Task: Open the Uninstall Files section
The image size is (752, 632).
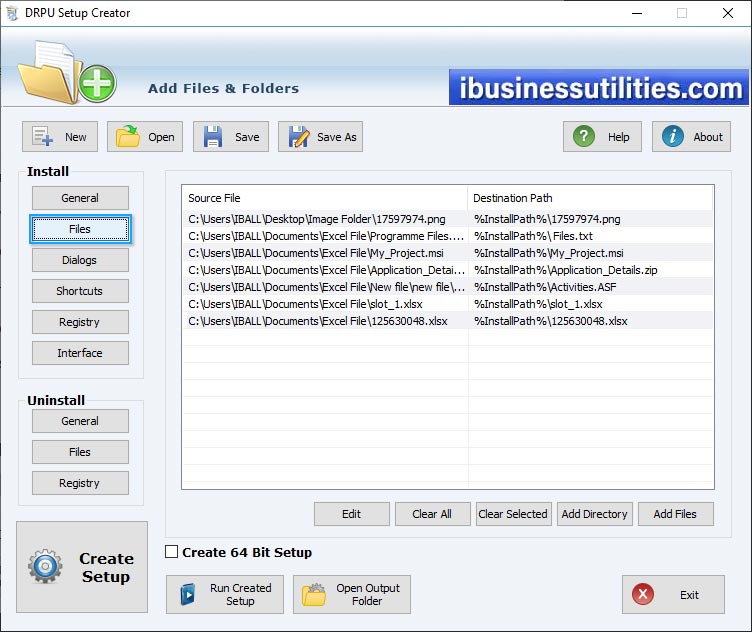Action: (x=80, y=452)
